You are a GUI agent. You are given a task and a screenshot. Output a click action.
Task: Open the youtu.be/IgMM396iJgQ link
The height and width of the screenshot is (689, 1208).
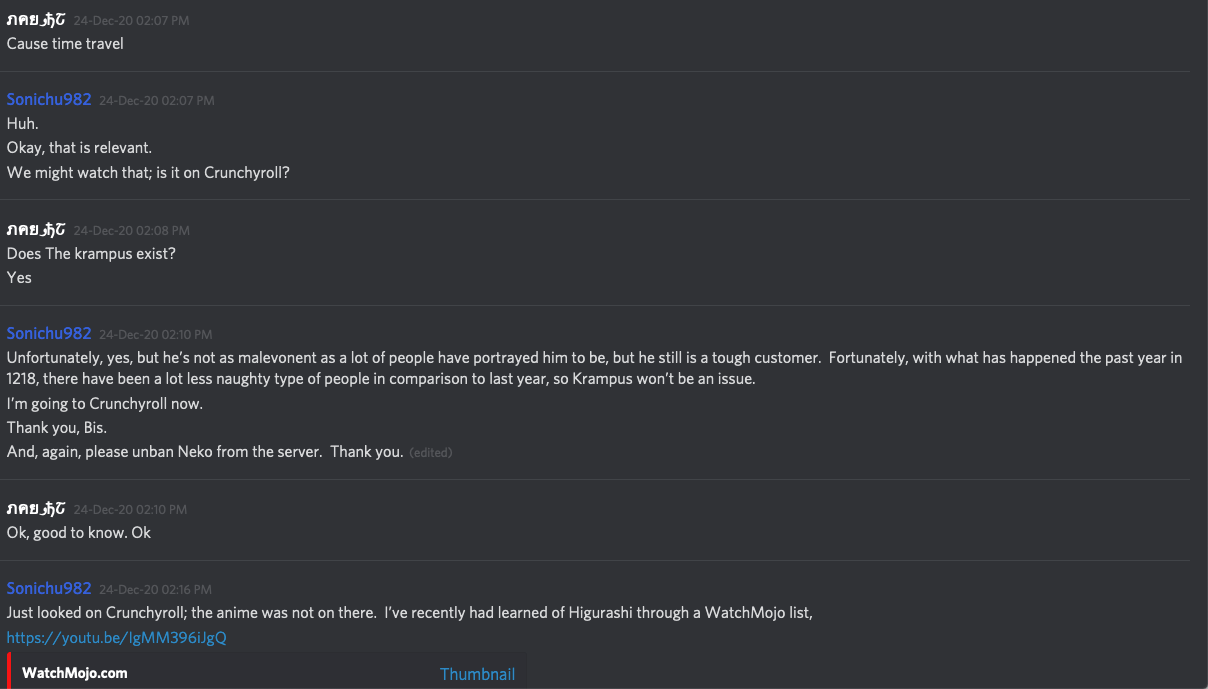pos(116,637)
